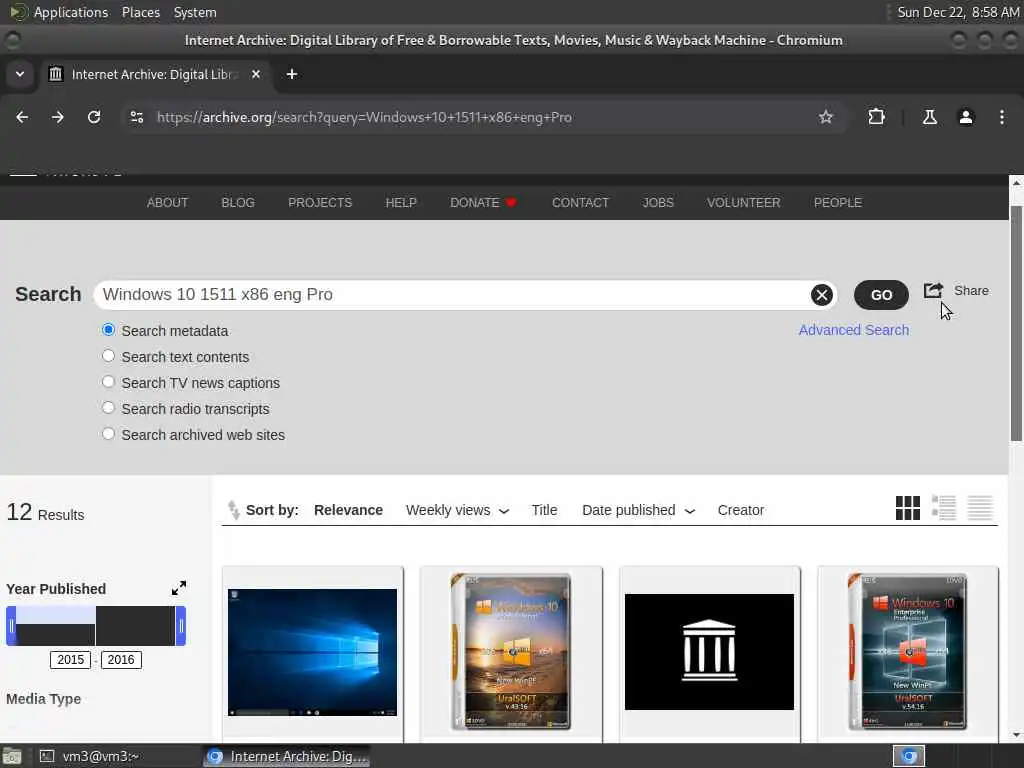Open DONATE in the navigation bar
The image size is (1024, 768).
[x=483, y=202]
